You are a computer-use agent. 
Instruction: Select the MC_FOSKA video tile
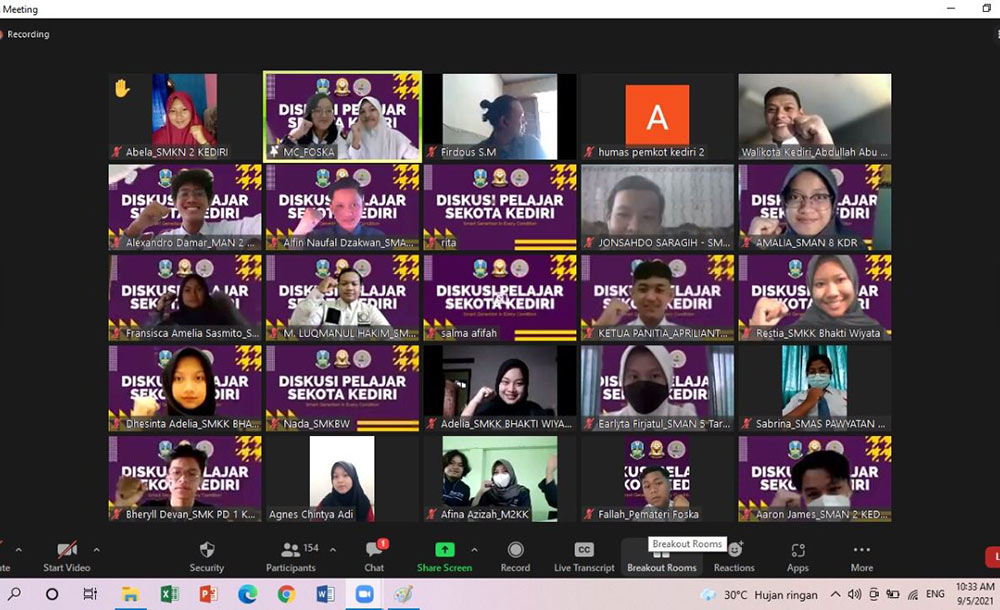[x=342, y=116]
